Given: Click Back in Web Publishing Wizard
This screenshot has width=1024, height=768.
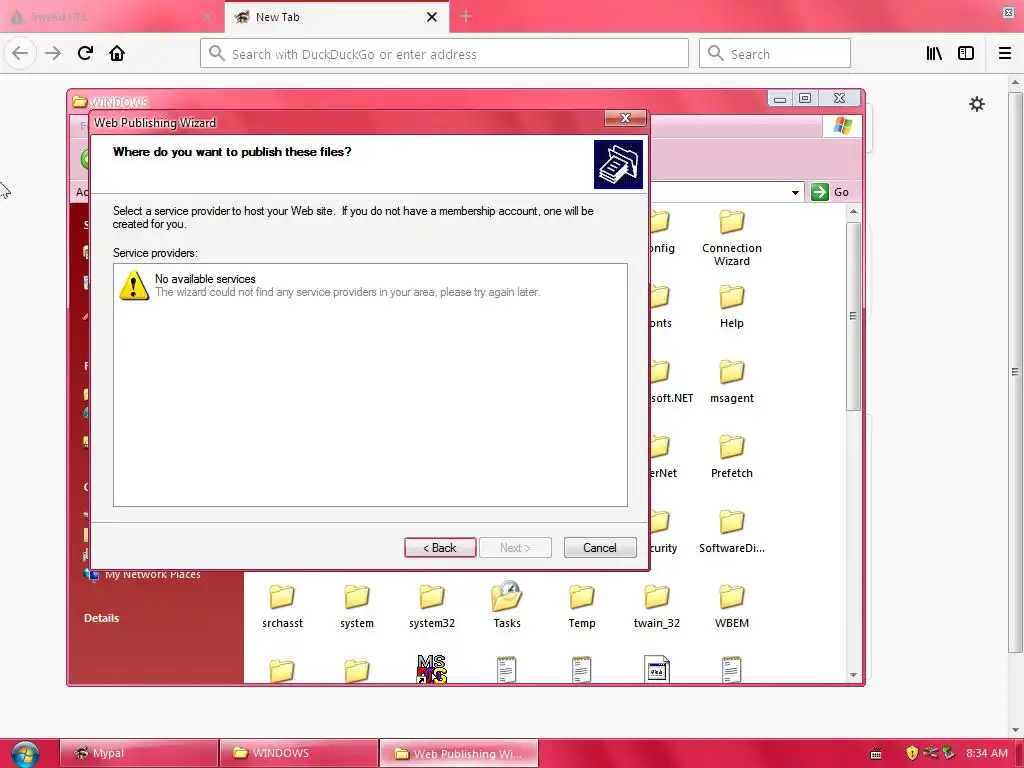Looking at the screenshot, I should (440, 548).
